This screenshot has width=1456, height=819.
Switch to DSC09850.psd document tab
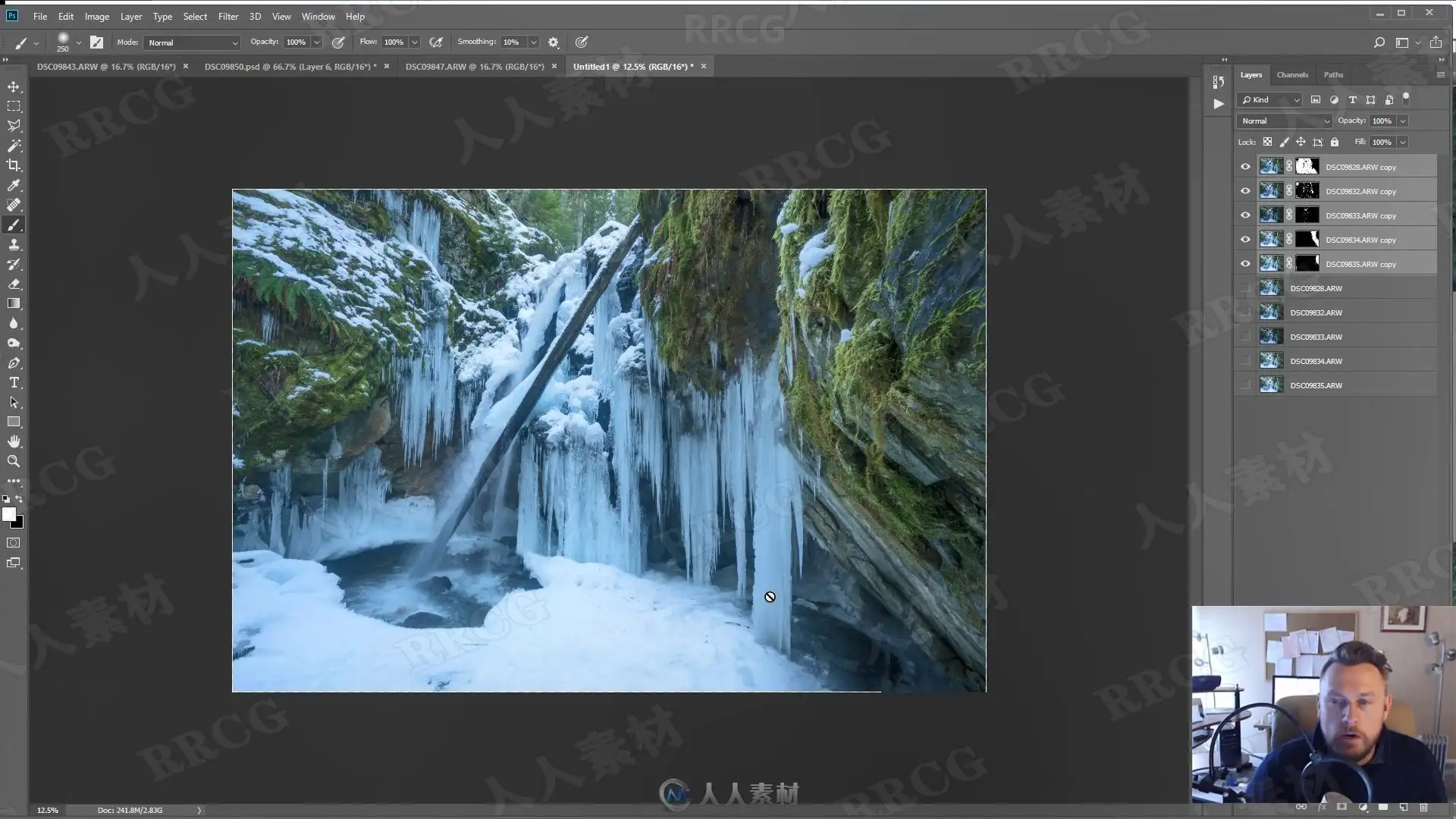pos(290,67)
